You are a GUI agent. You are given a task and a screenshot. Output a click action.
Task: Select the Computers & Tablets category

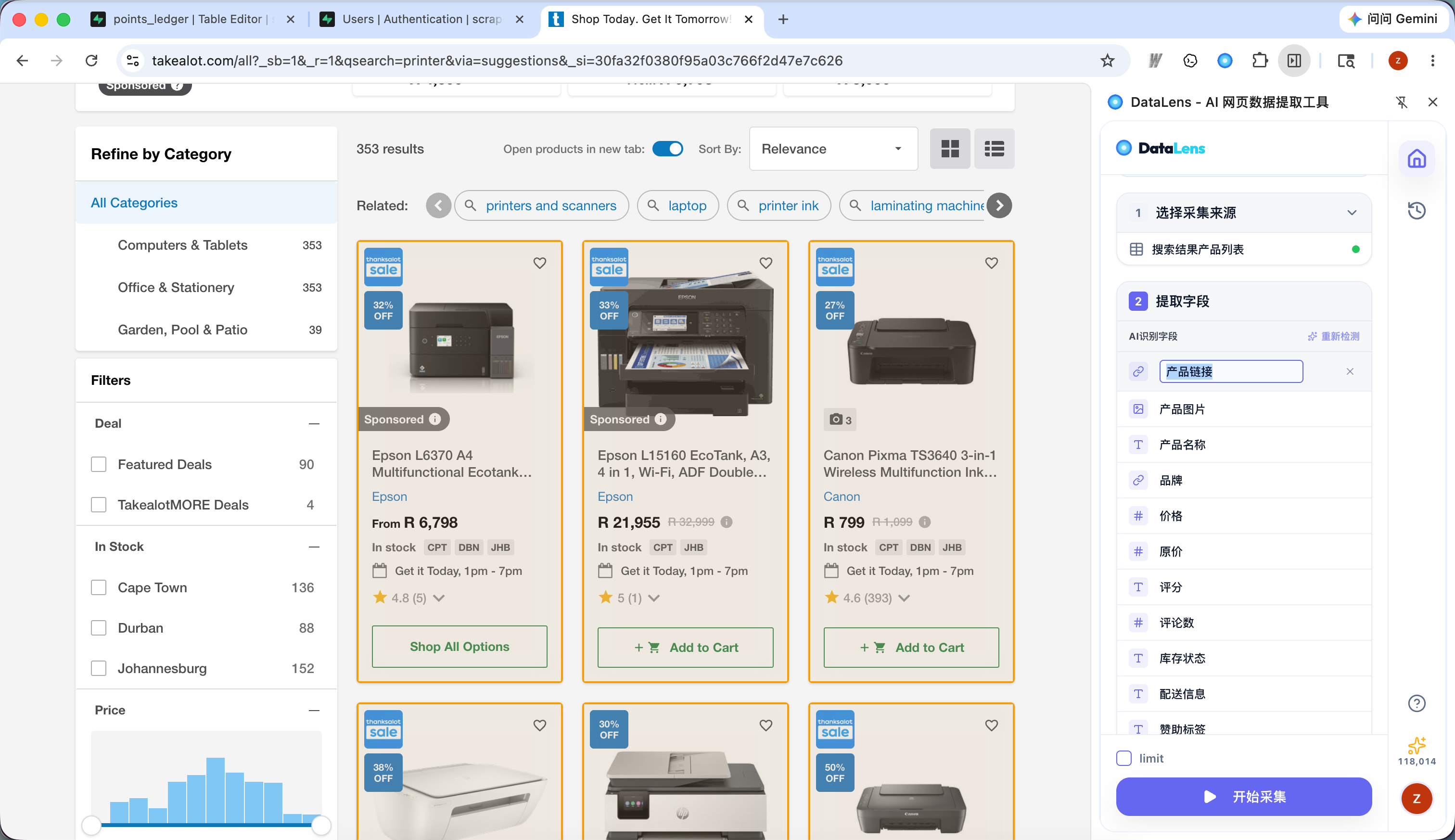(206, 245)
